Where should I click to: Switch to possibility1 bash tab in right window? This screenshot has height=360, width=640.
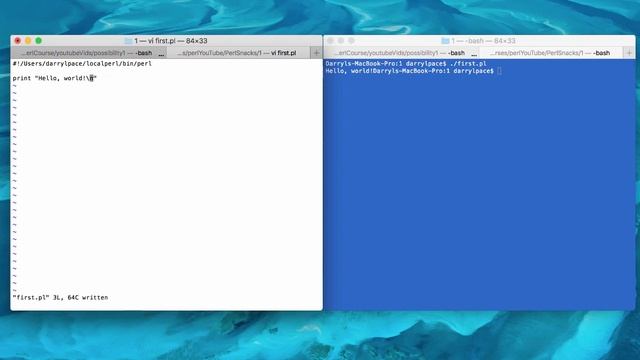point(401,53)
